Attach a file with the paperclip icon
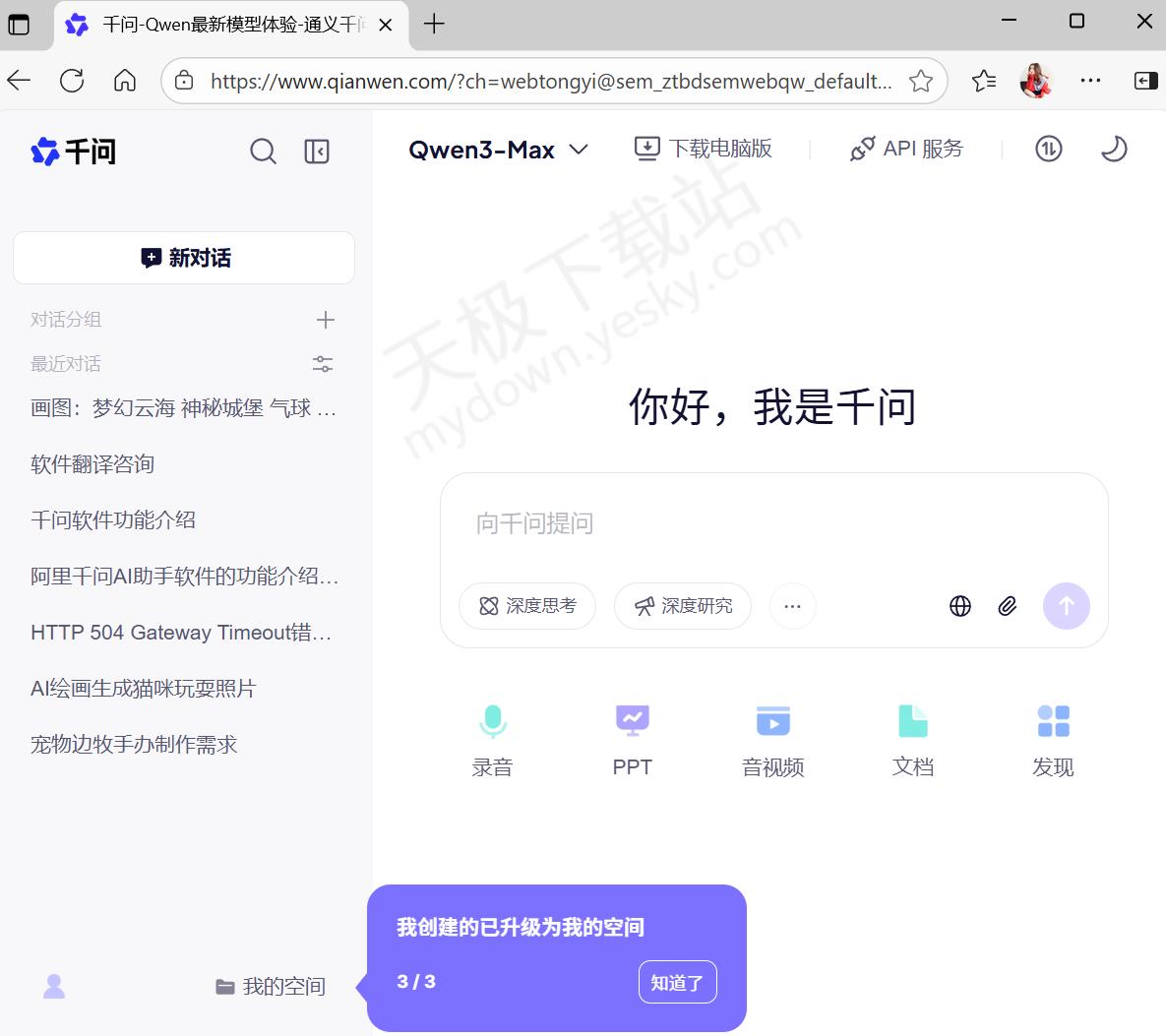 pos(1007,606)
